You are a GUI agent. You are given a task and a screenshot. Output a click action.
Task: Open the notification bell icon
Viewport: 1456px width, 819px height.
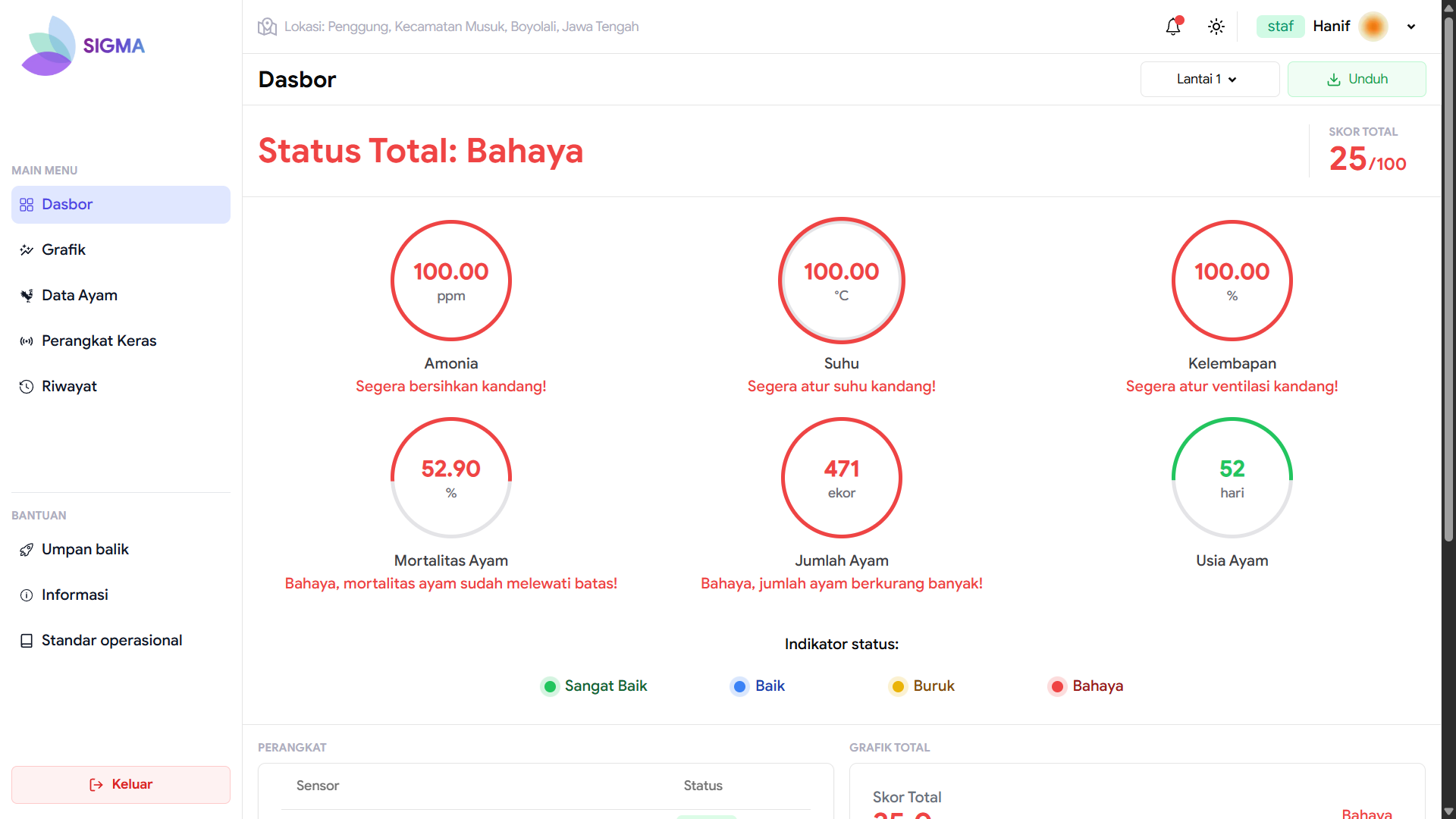coord(1172,26)
